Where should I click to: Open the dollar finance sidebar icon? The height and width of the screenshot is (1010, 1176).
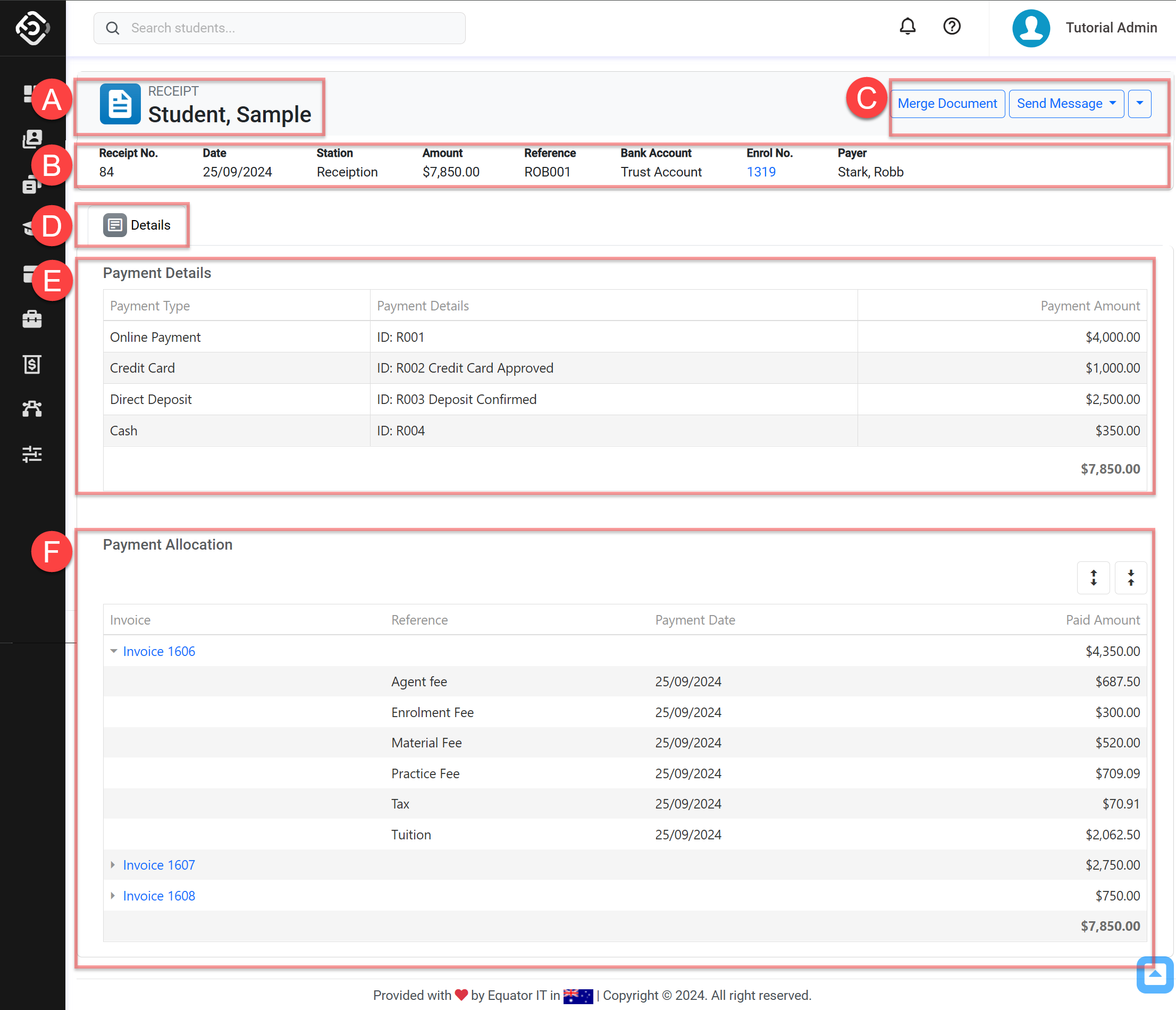[32, 364]
